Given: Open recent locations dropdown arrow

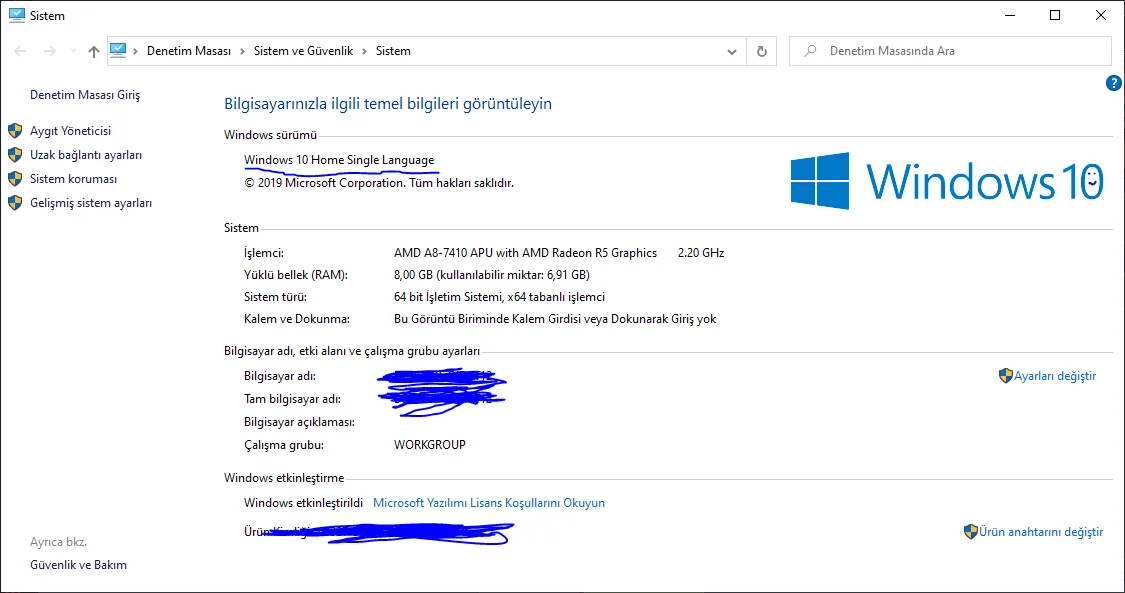Looking at the screenshot, I should 73,52.
